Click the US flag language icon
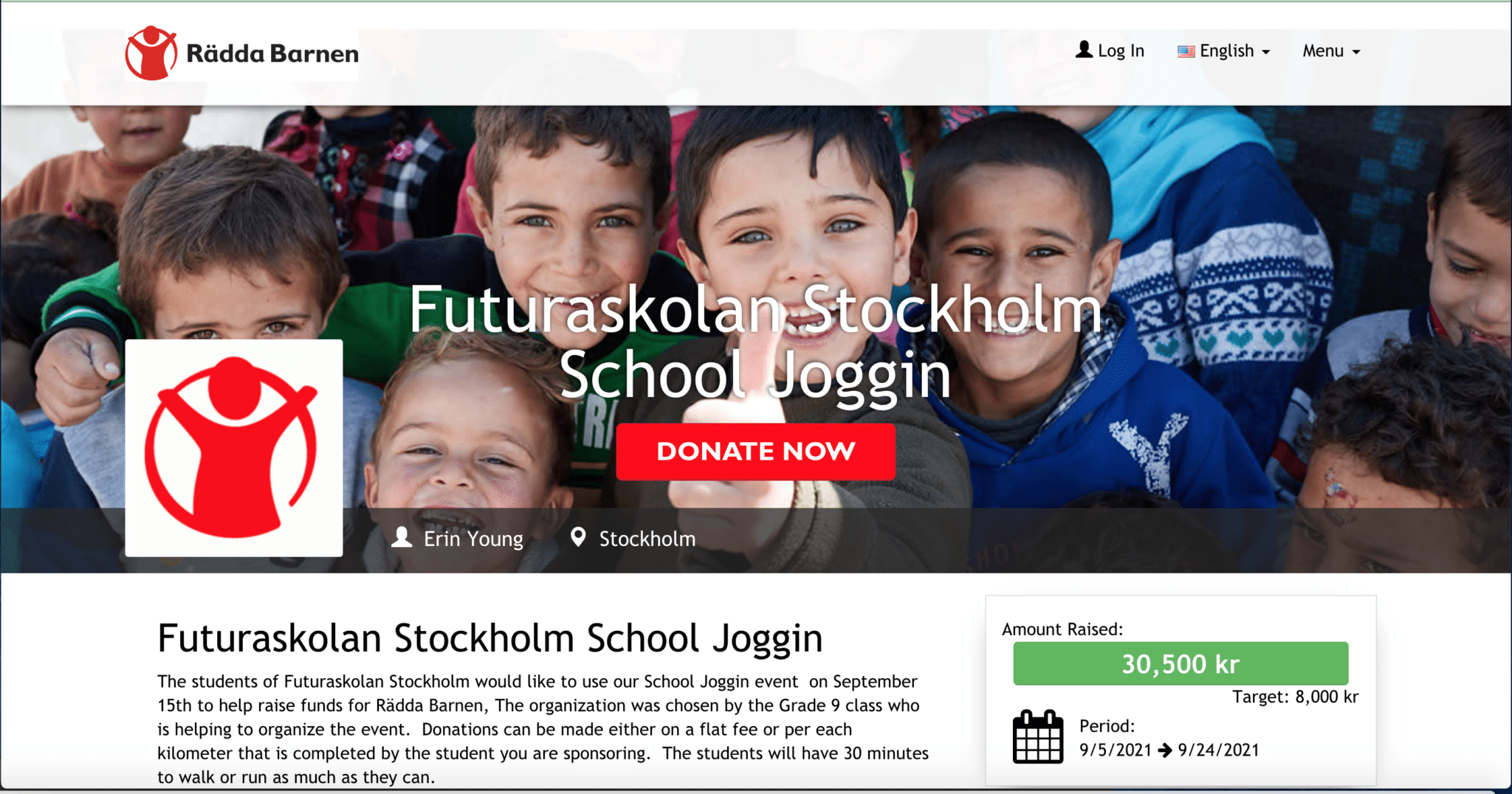Viewport: 1512px width, 794px height. point(1186,51)
